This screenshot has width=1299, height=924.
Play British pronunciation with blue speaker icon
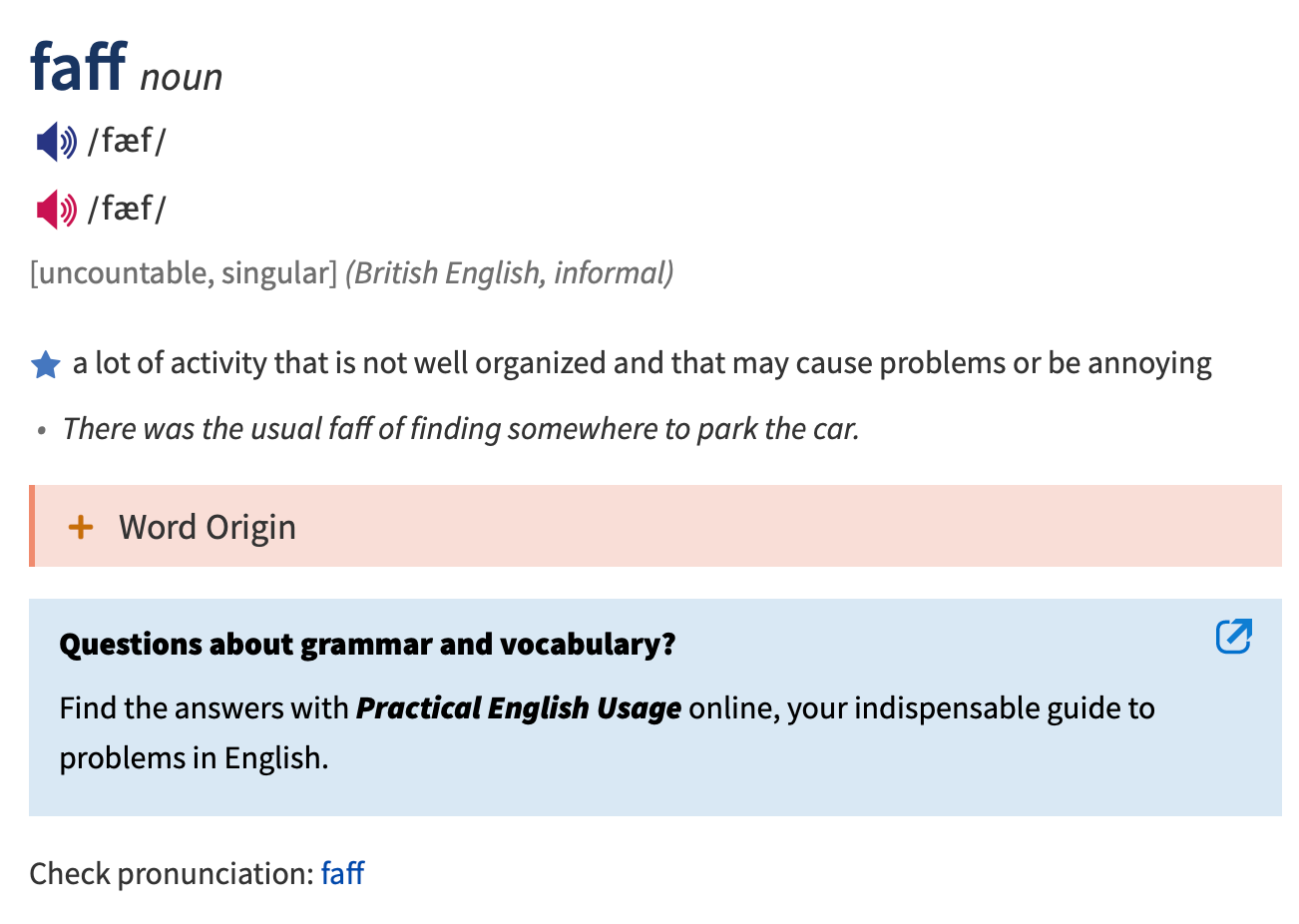click(x=56, y=143)
